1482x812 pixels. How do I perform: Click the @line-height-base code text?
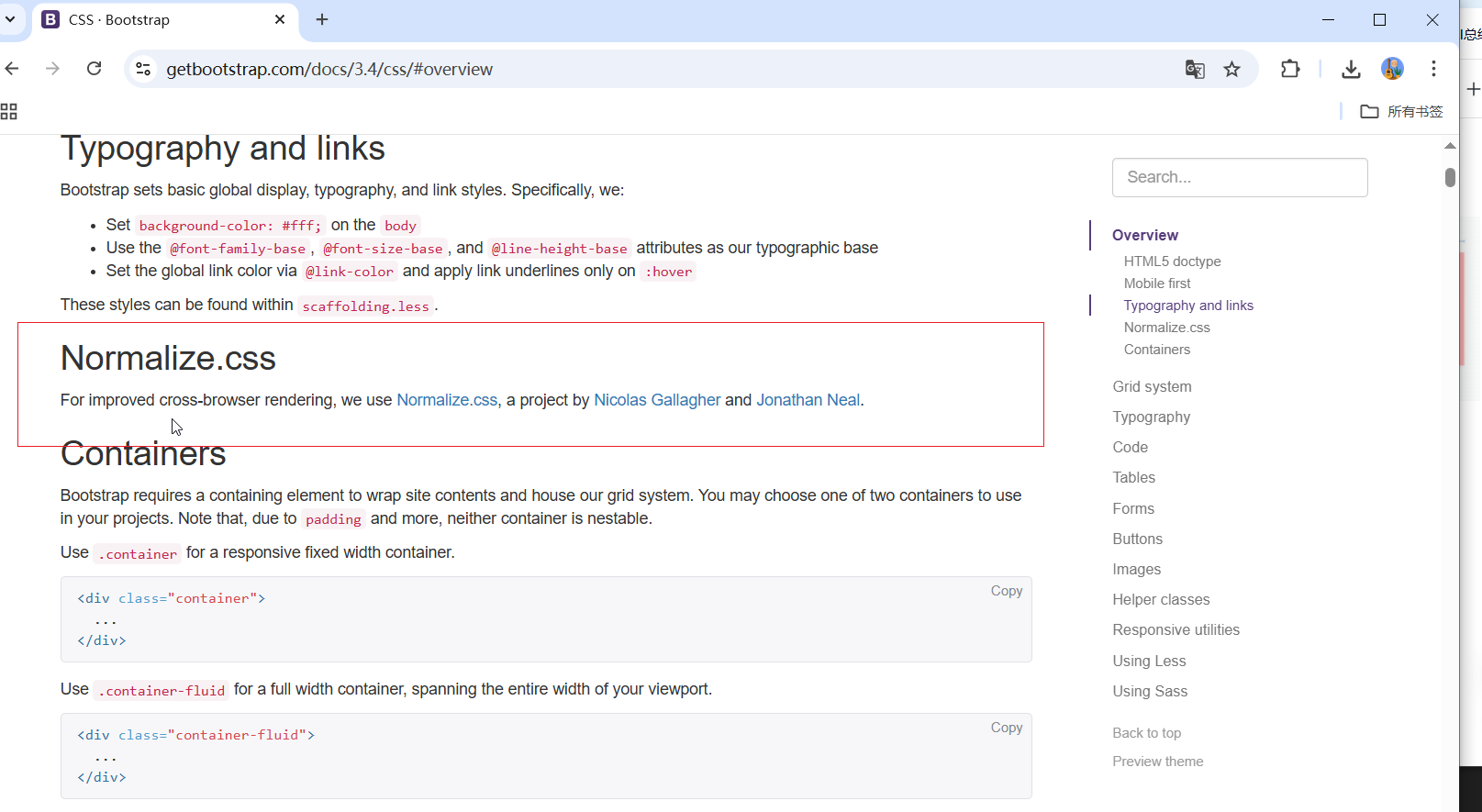(560, 249)
